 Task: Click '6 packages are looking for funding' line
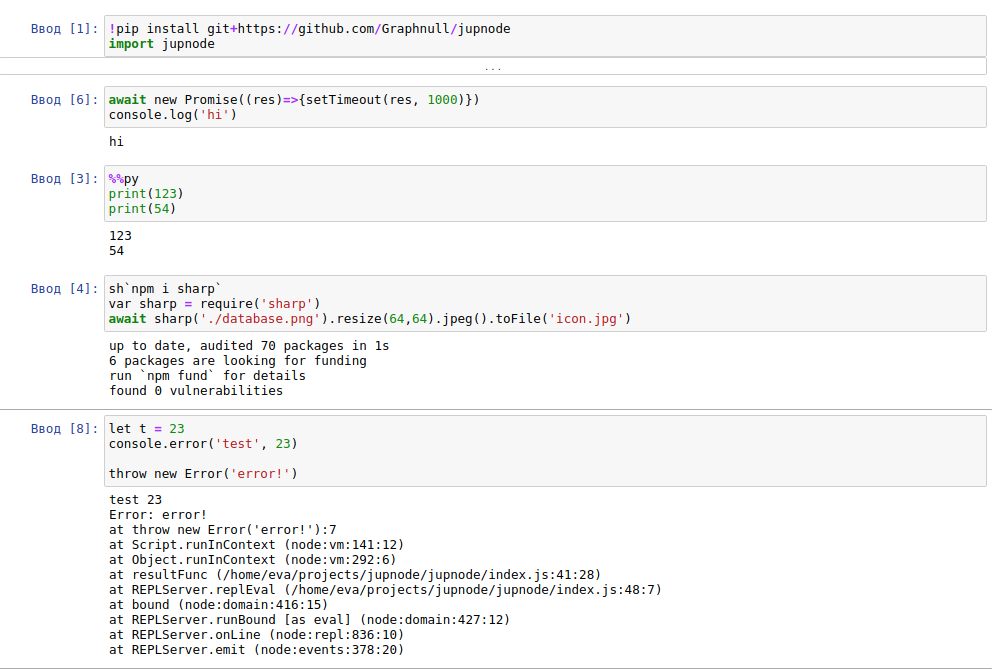click(238, 361)
